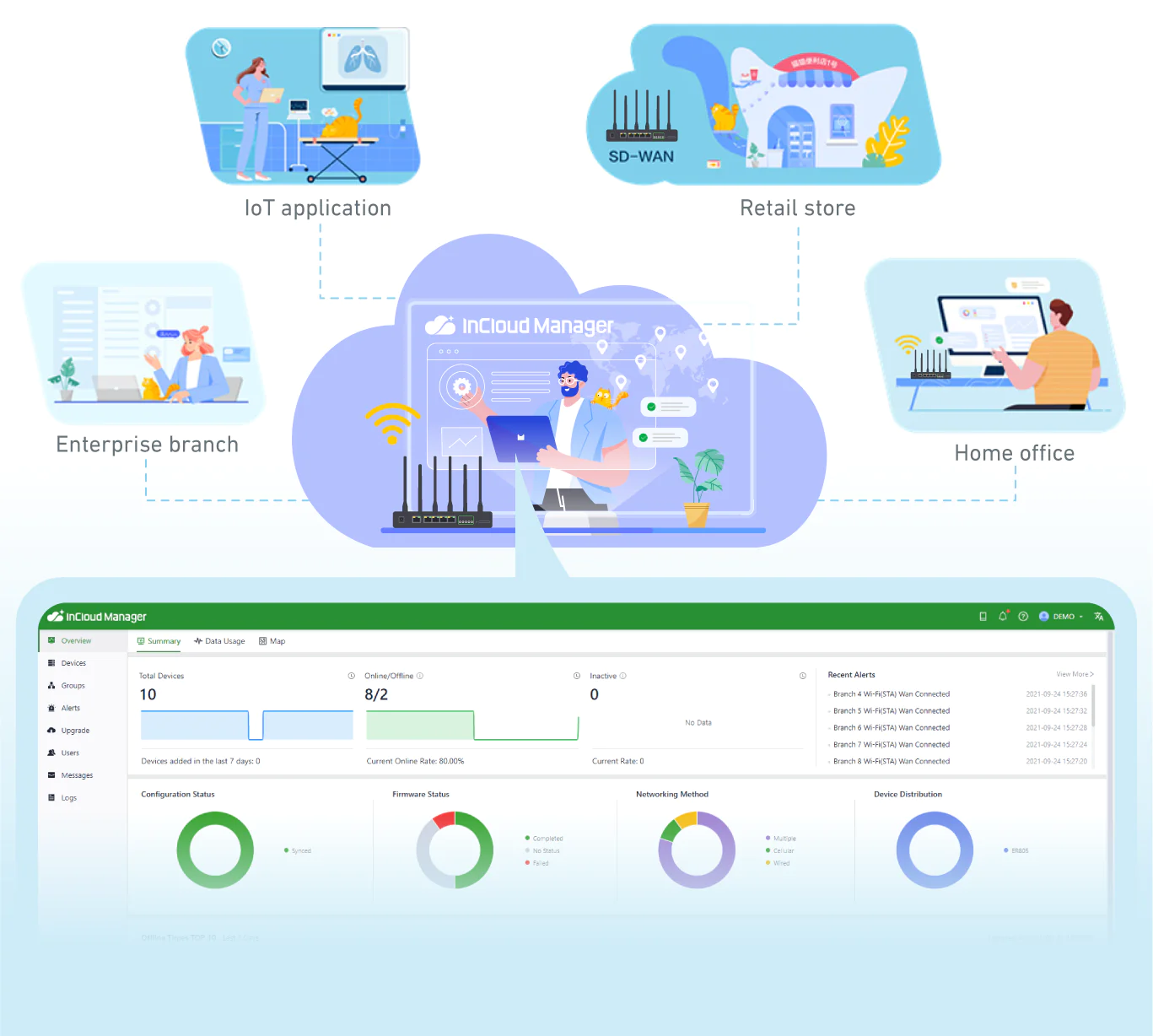This screenshot has height=1036, width=1153.
Task: Click the info icon beside Inactive
Action: coord(623,676)
